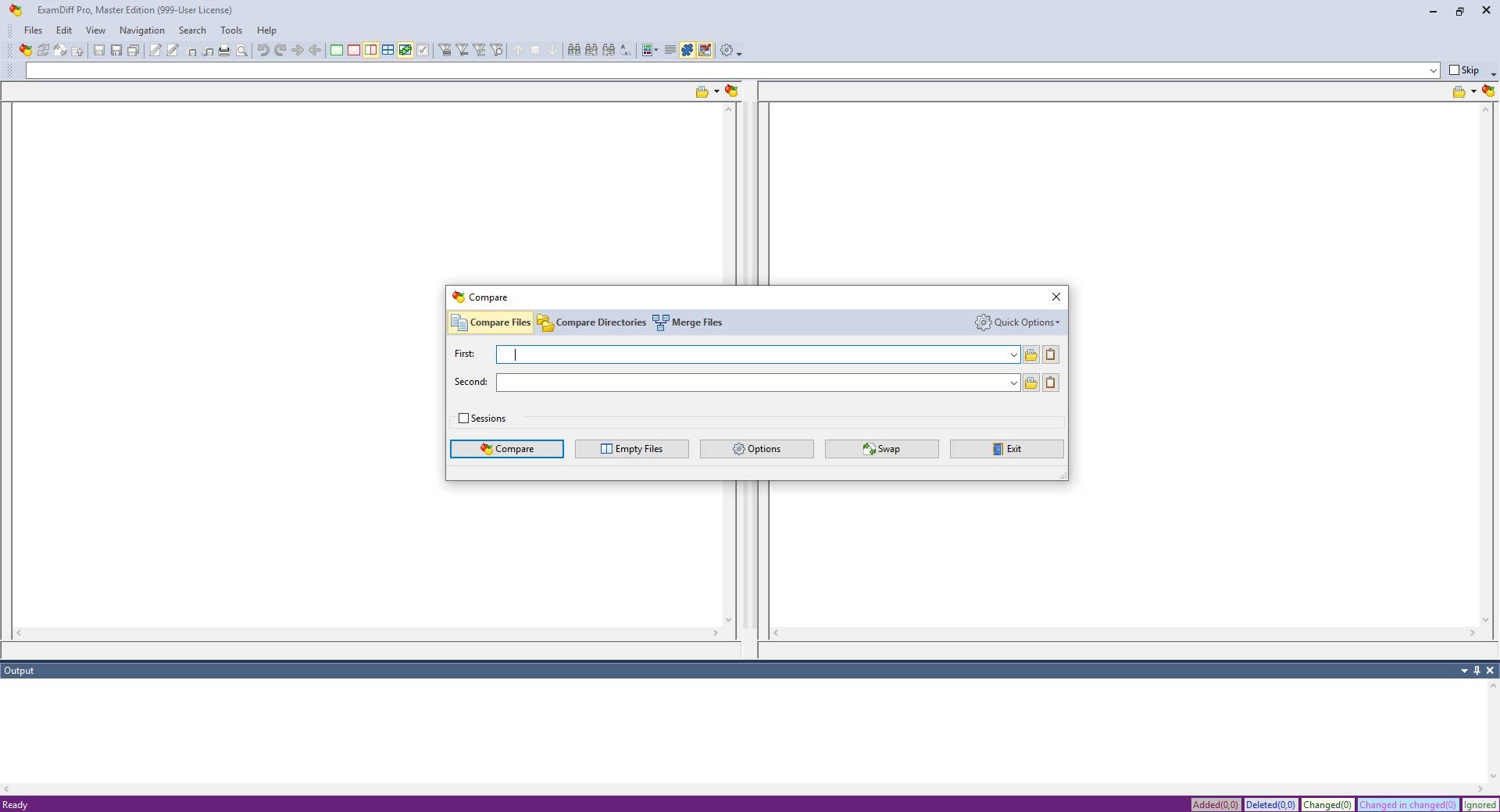Toggle the two-pane side-by-side view icon
The height and width of the screenshot is (812, 1500).
pyautogui.click(x=371, y=51)
